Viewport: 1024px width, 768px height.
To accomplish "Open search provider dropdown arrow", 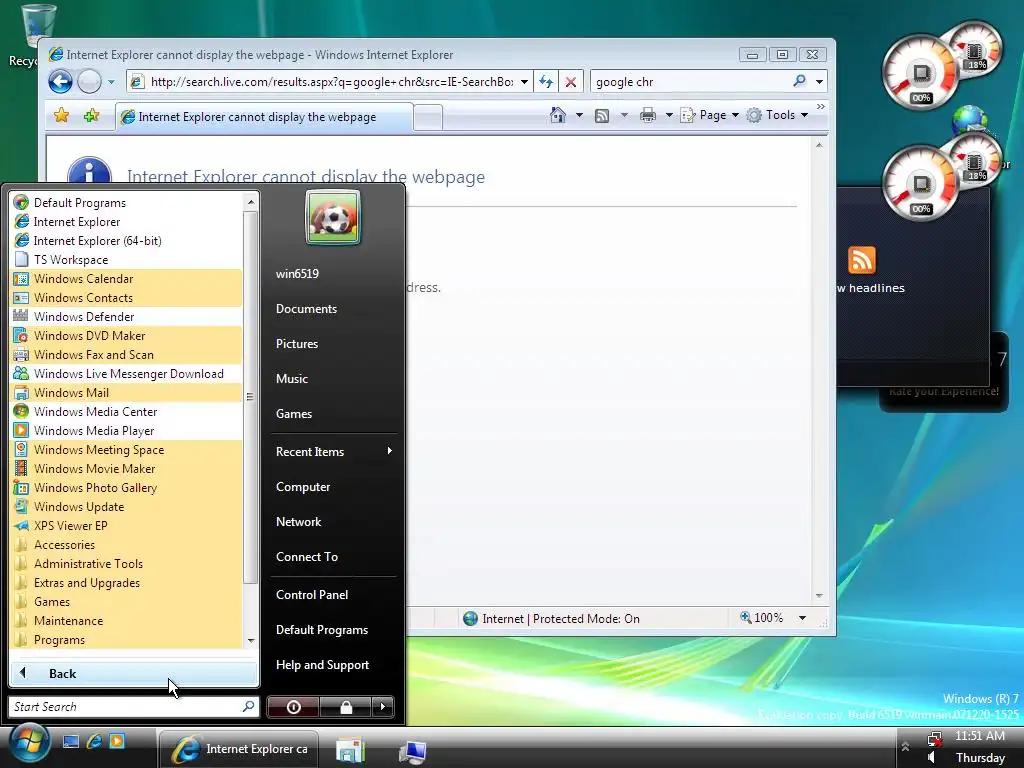I will tap(819, 82).
